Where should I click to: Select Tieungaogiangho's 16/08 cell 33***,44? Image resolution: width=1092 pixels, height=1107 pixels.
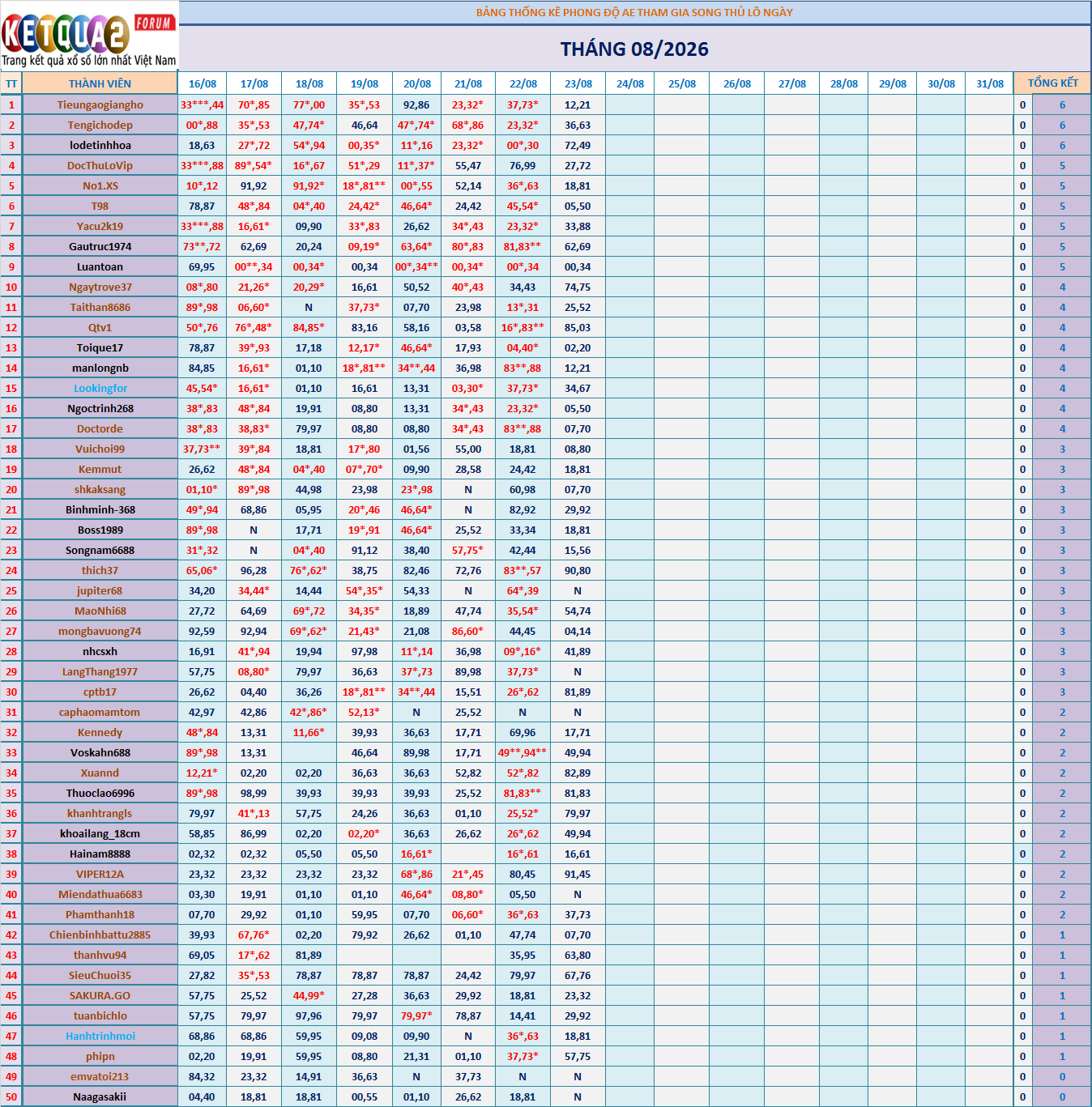pos(203,104)
